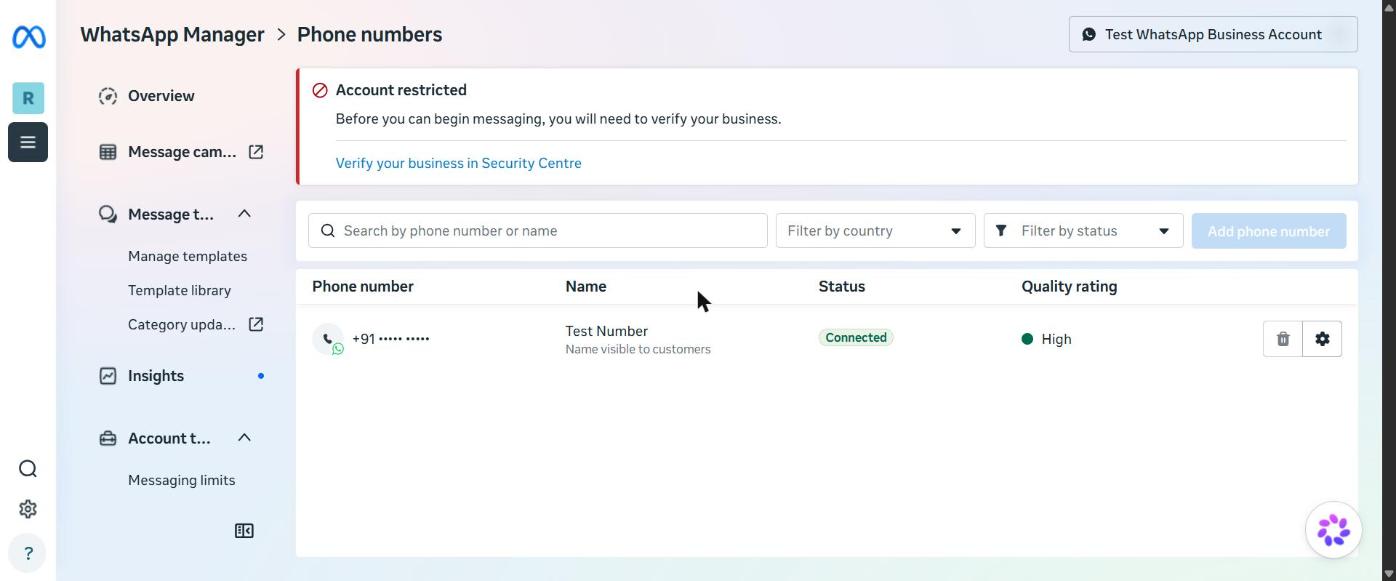The height and width of the screenshot is (581, 1396).
Task: Open settings for the Test Number row
Action: 1322,339
